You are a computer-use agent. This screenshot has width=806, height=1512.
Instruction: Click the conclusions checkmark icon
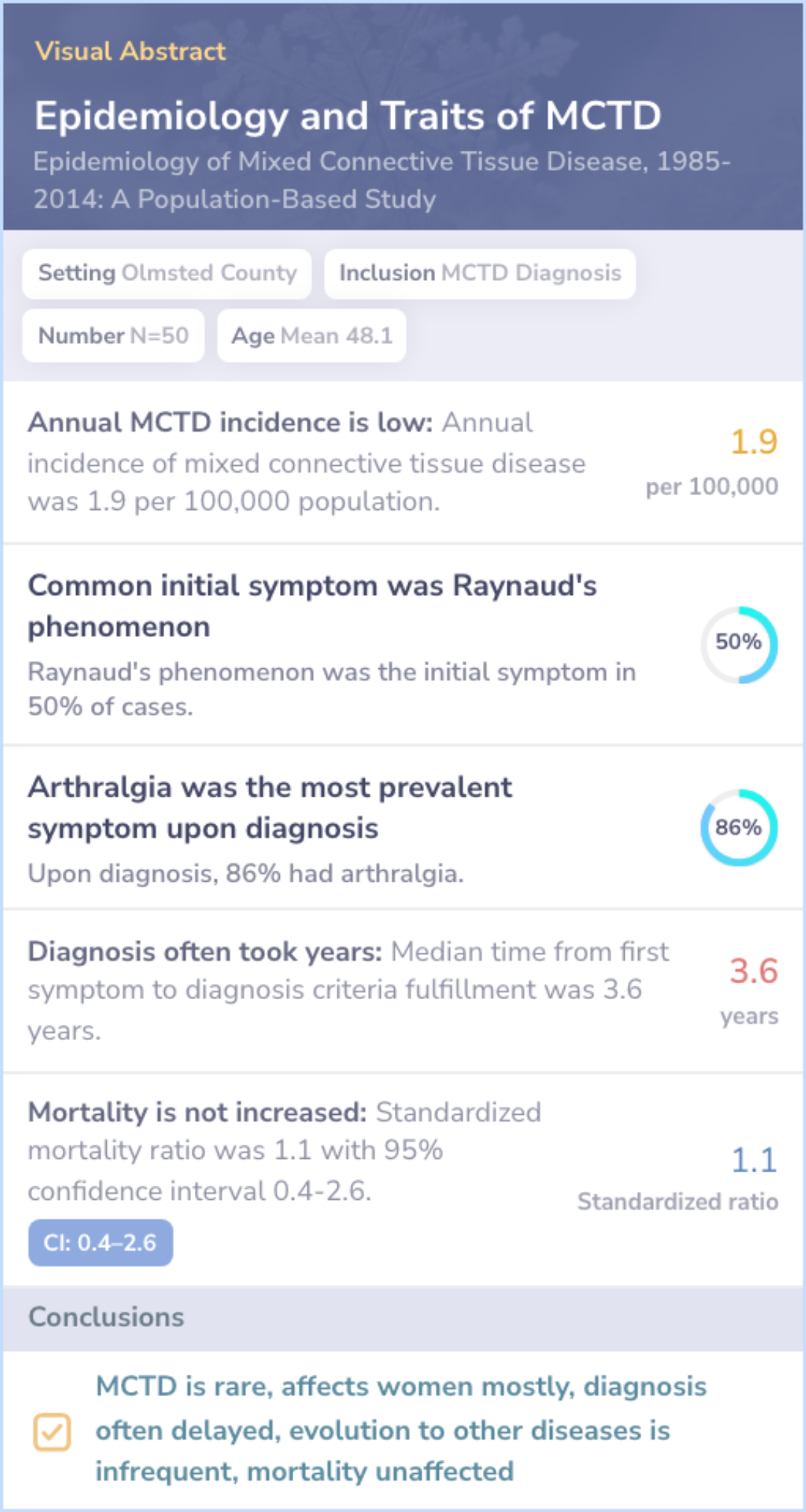(52, 1431)
